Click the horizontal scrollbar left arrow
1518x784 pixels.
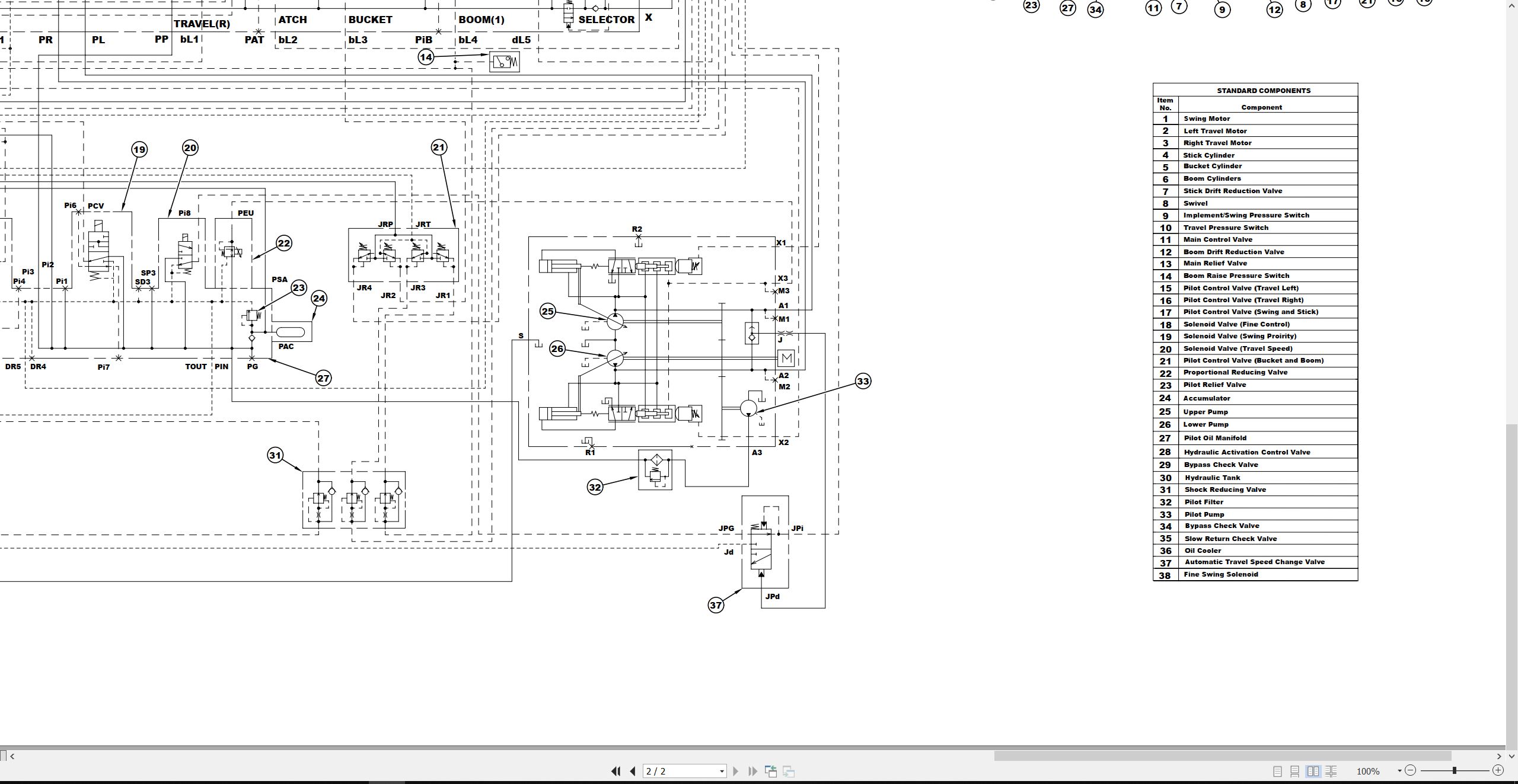pyautogui.click(x=12, y=756)
